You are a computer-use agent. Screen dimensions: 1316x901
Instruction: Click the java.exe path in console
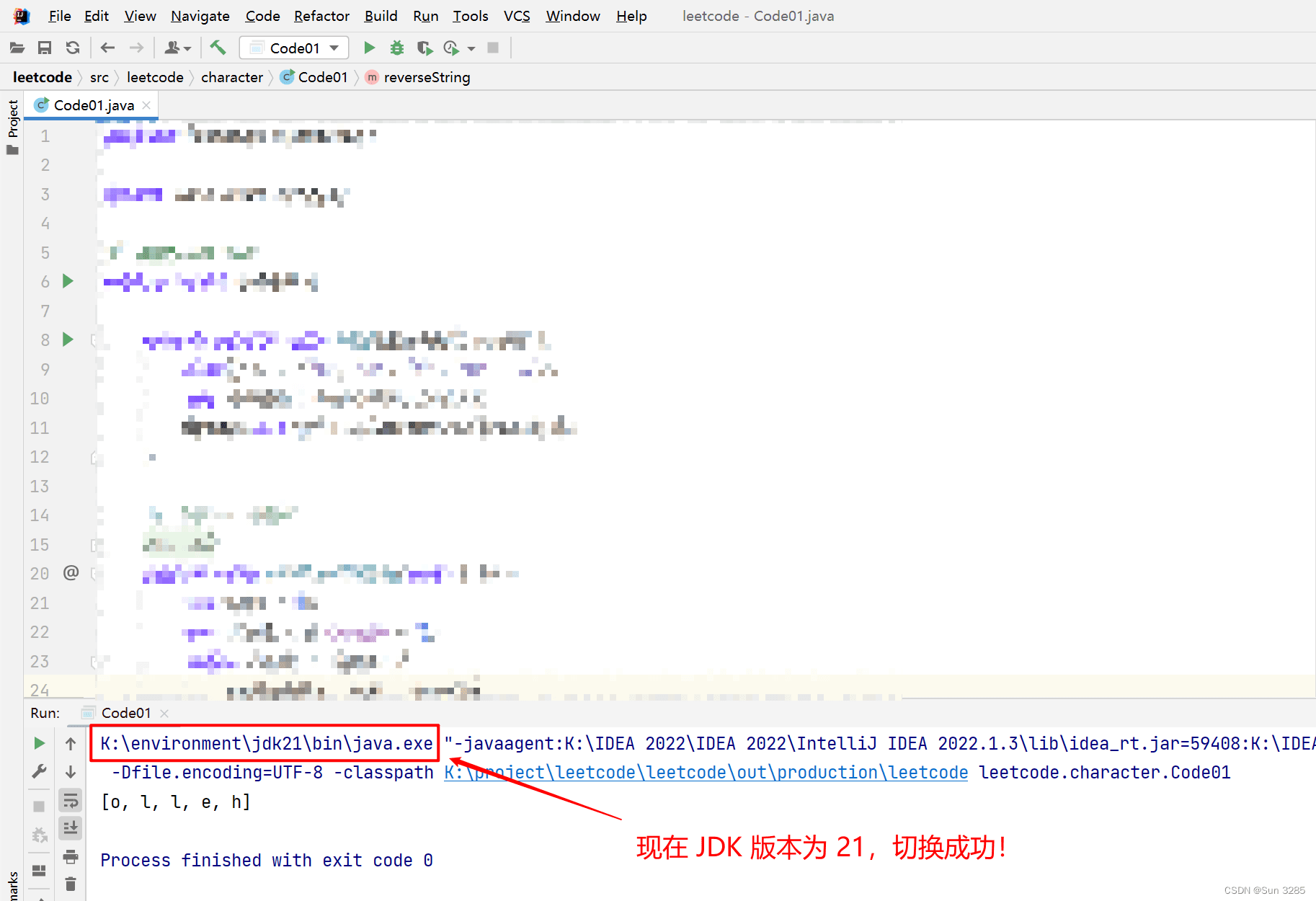tap(266, 744)
